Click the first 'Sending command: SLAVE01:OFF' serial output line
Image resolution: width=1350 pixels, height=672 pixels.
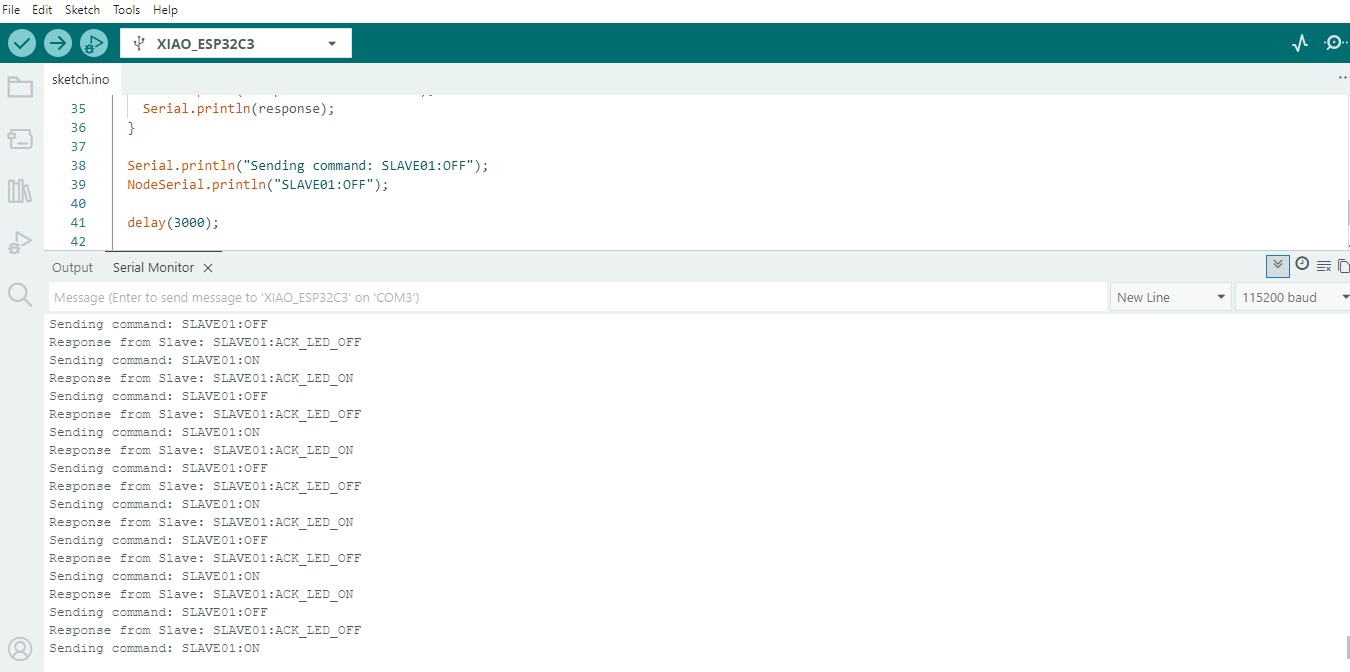click(x=158, y=324)
